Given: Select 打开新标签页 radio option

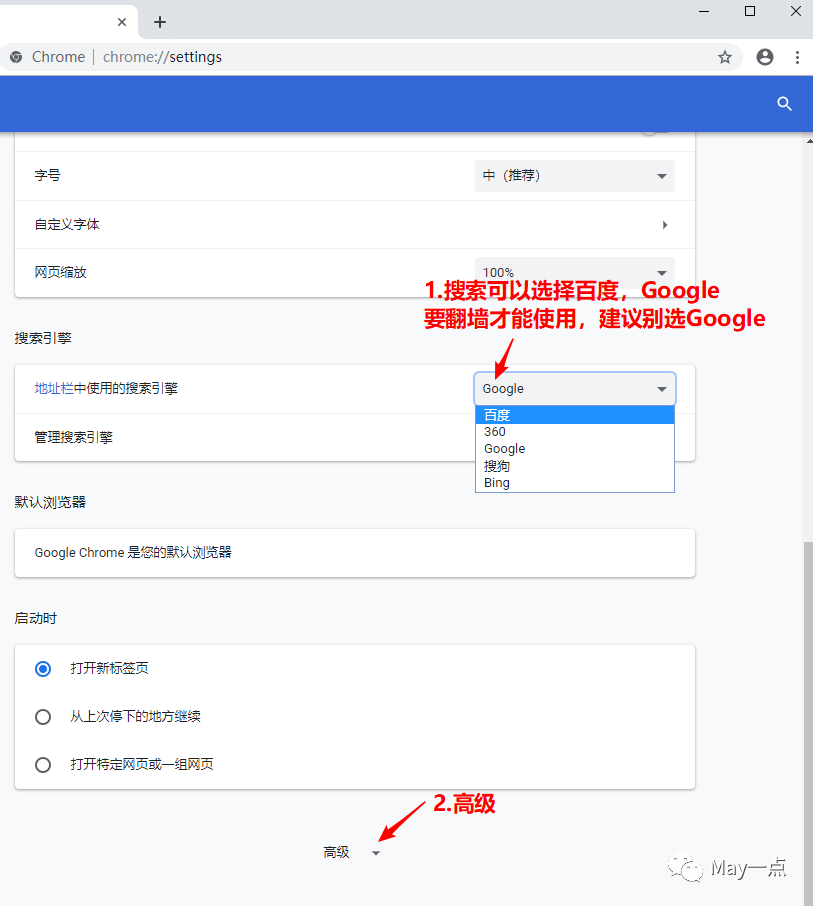Looking at the screenshot, I should point(43,669).
